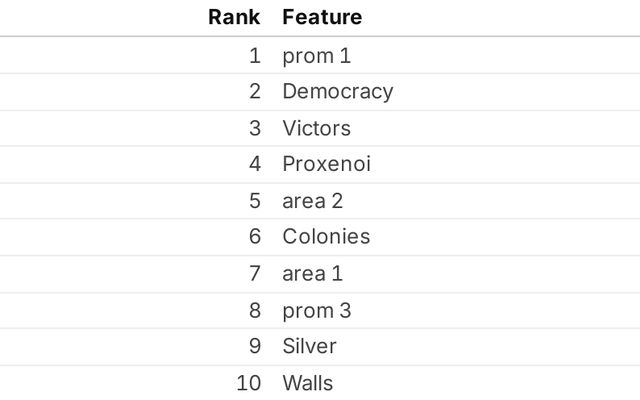
Task: Click the Silver feature cell
Action: (x=309, y=346)
